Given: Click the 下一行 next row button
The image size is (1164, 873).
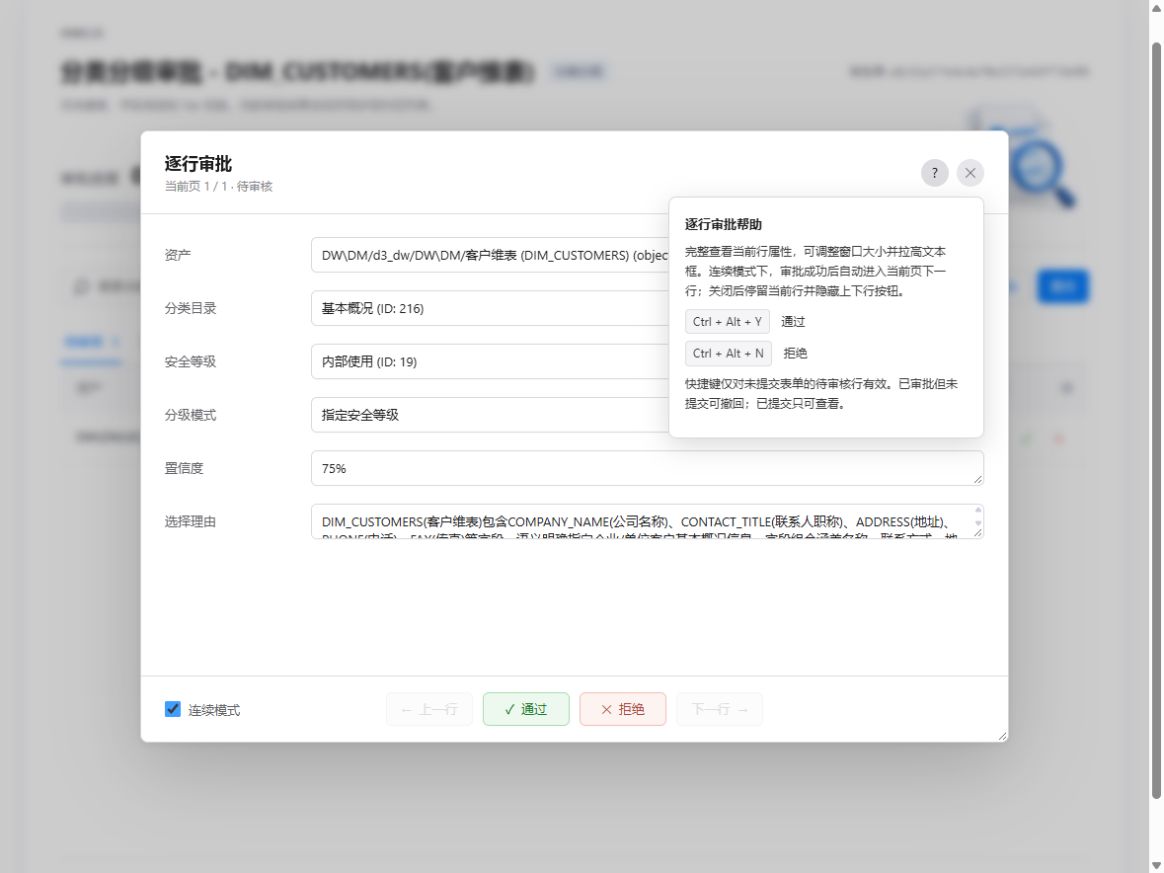Looking at the screenshot, I should tap(719, 709).
